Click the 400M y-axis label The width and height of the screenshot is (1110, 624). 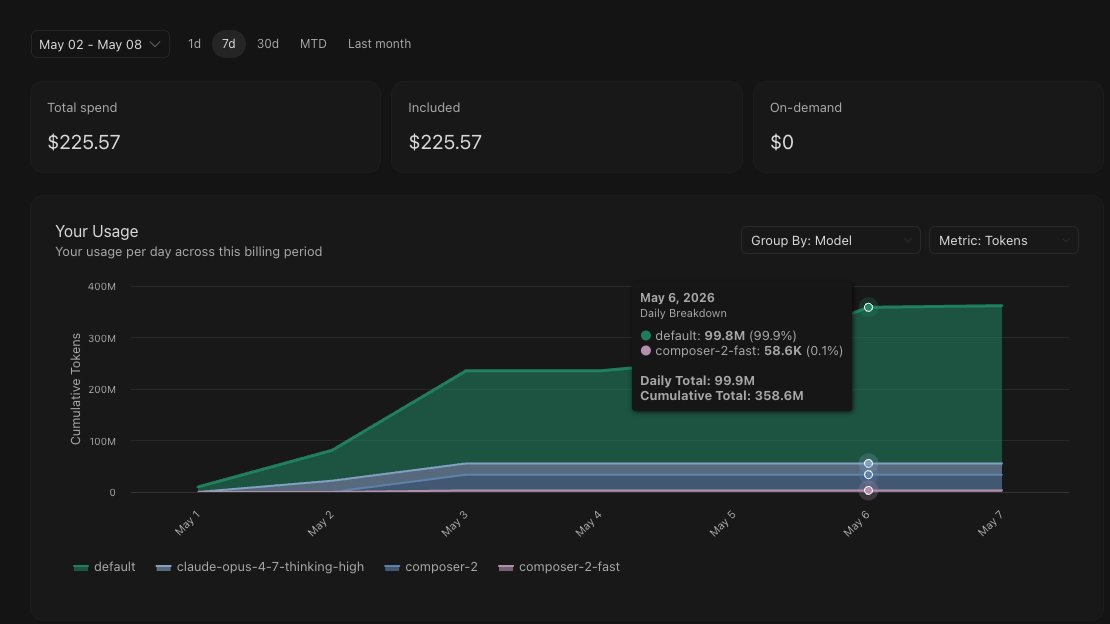[x=101, y=287]
